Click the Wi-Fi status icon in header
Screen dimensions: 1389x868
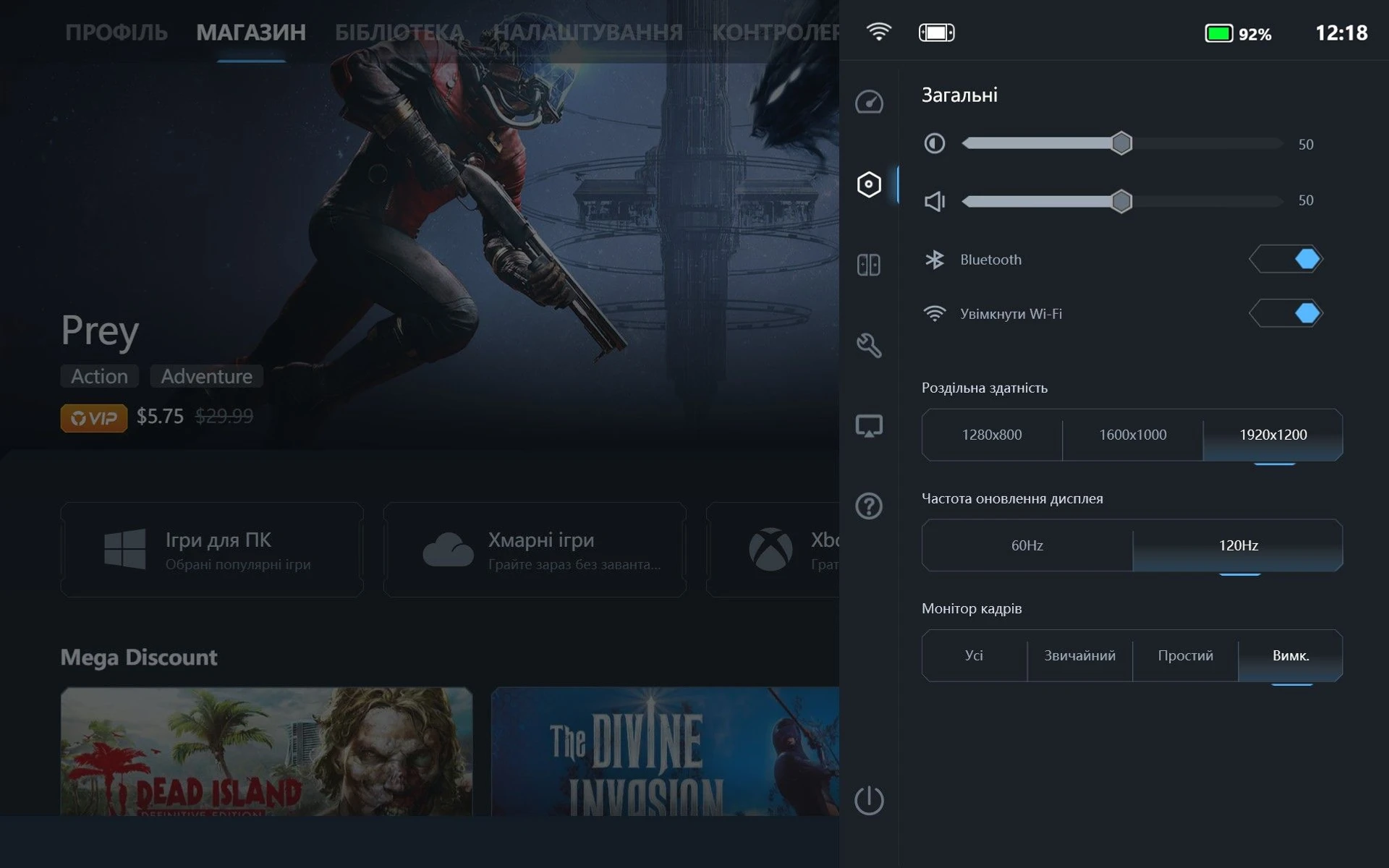878,32
